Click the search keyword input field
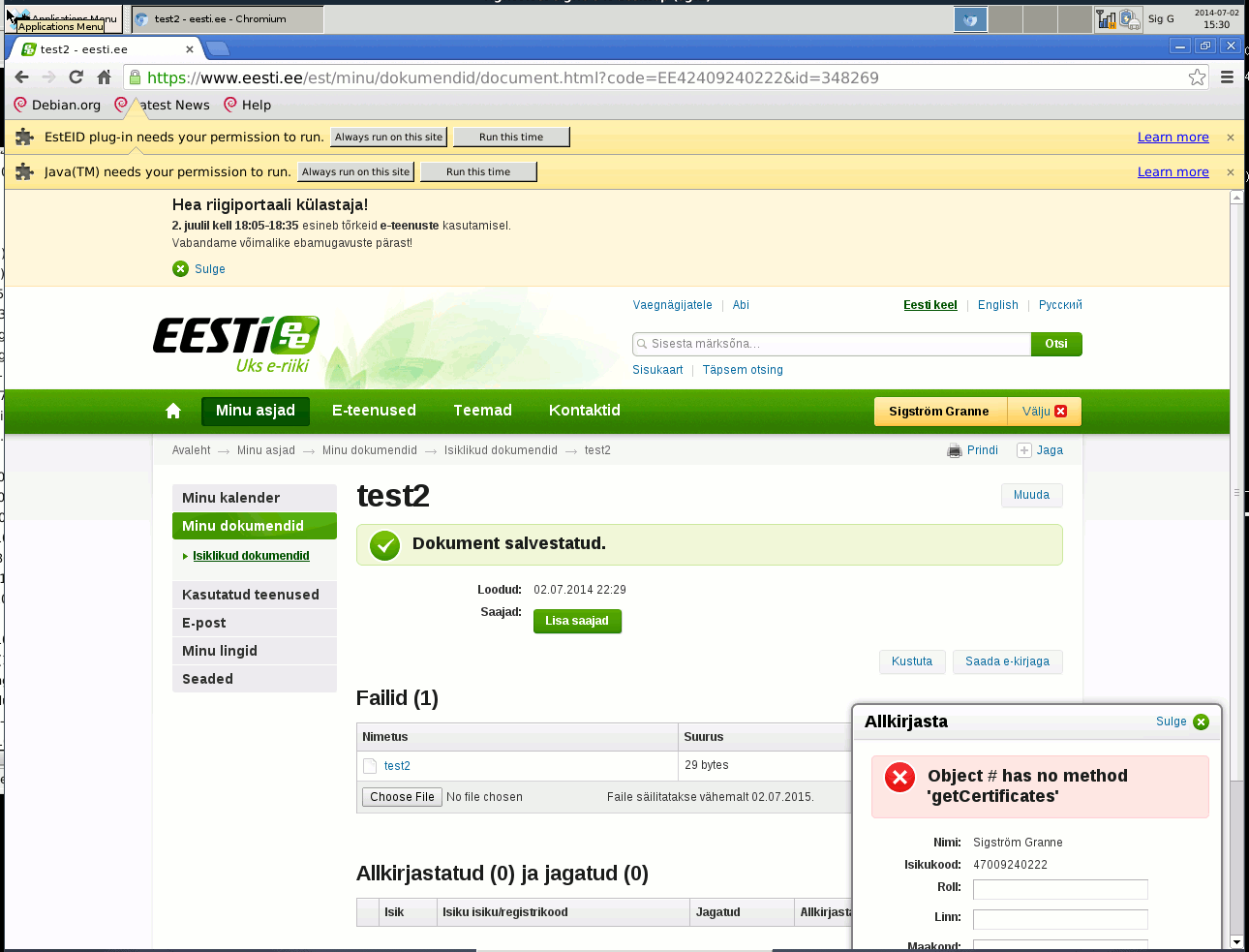The height and width of the screenshot is (952, 1249). coord(833,344)
